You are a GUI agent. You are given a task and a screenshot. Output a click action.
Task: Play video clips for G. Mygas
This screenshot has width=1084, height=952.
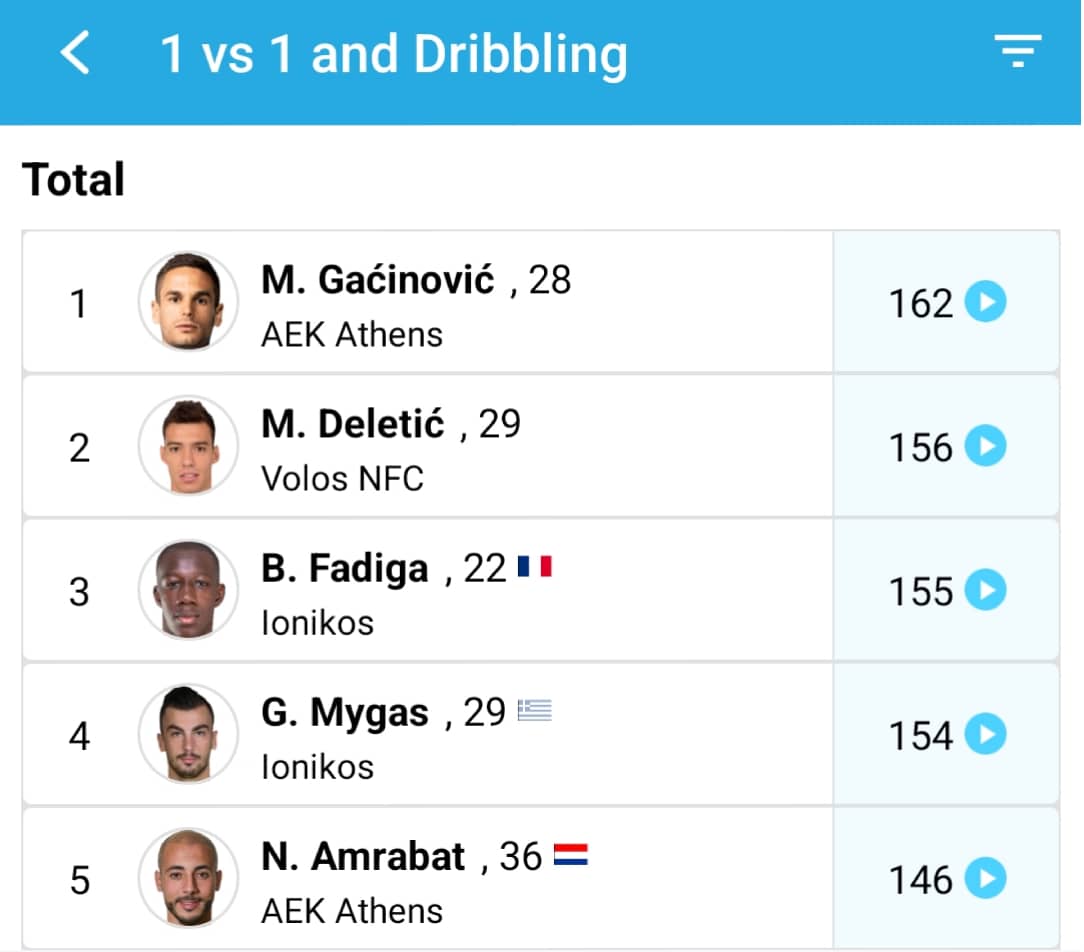click(x=985, y=735)
